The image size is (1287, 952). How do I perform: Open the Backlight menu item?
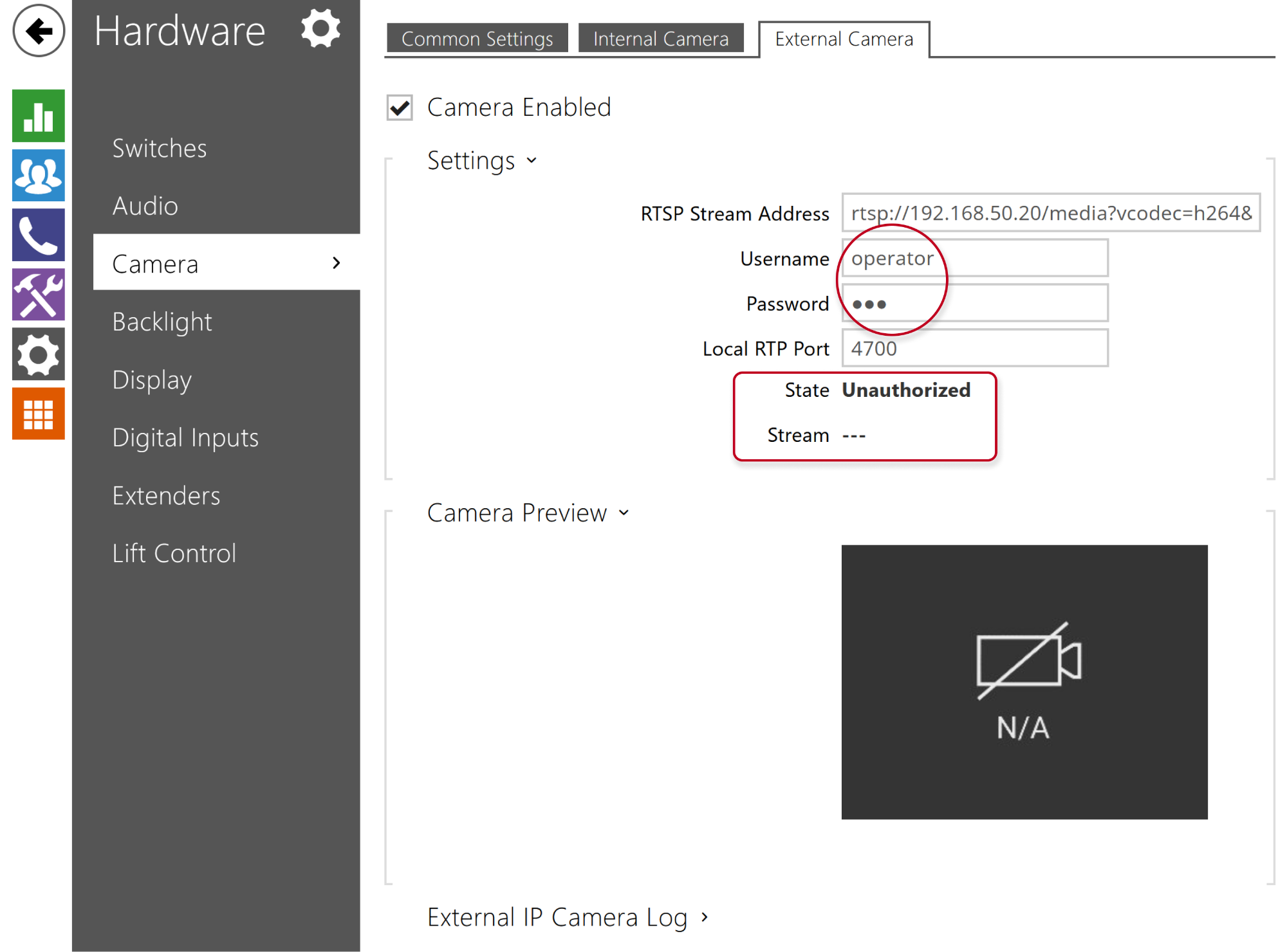[x=162, y=322]
